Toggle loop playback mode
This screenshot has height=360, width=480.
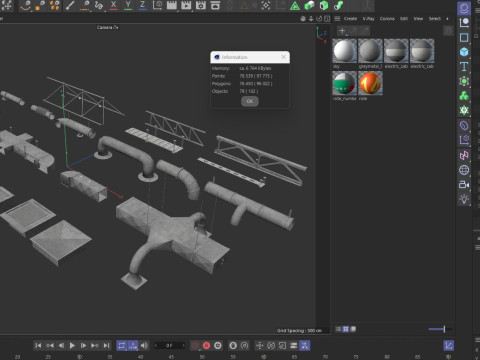tap(122, 346)
